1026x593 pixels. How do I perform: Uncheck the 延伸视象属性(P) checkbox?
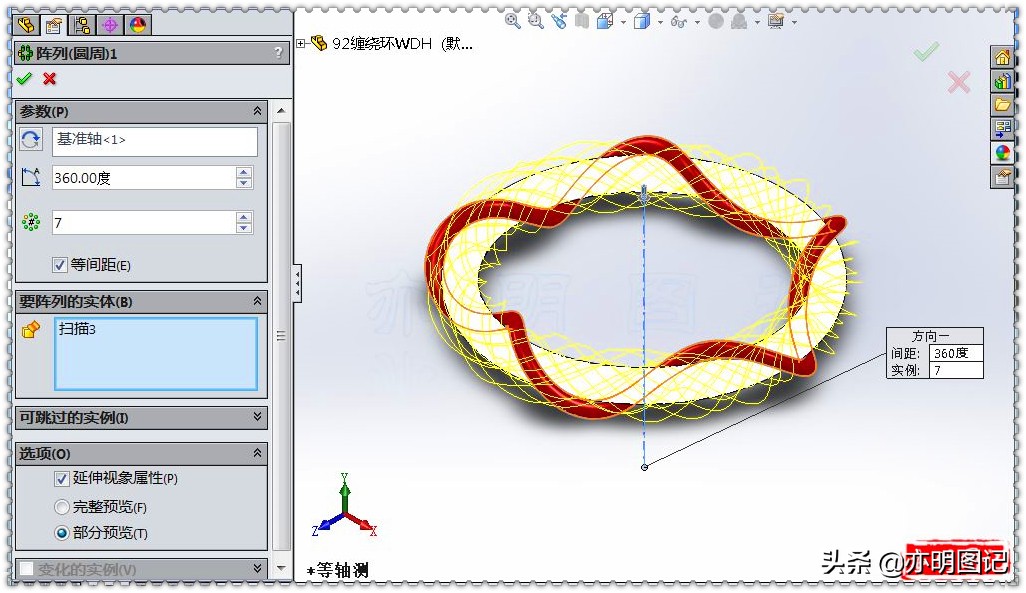click(62, 479)
